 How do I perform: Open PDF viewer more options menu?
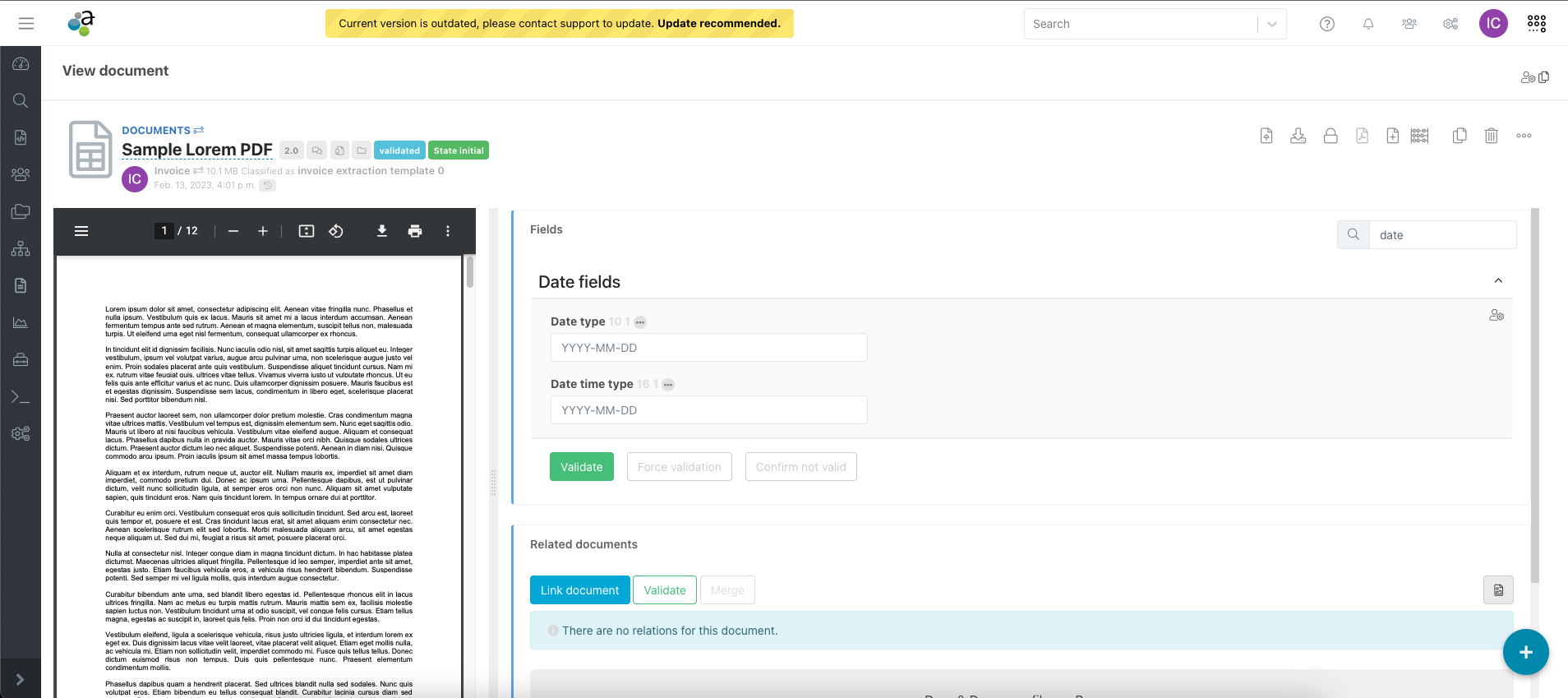(448, 231)
